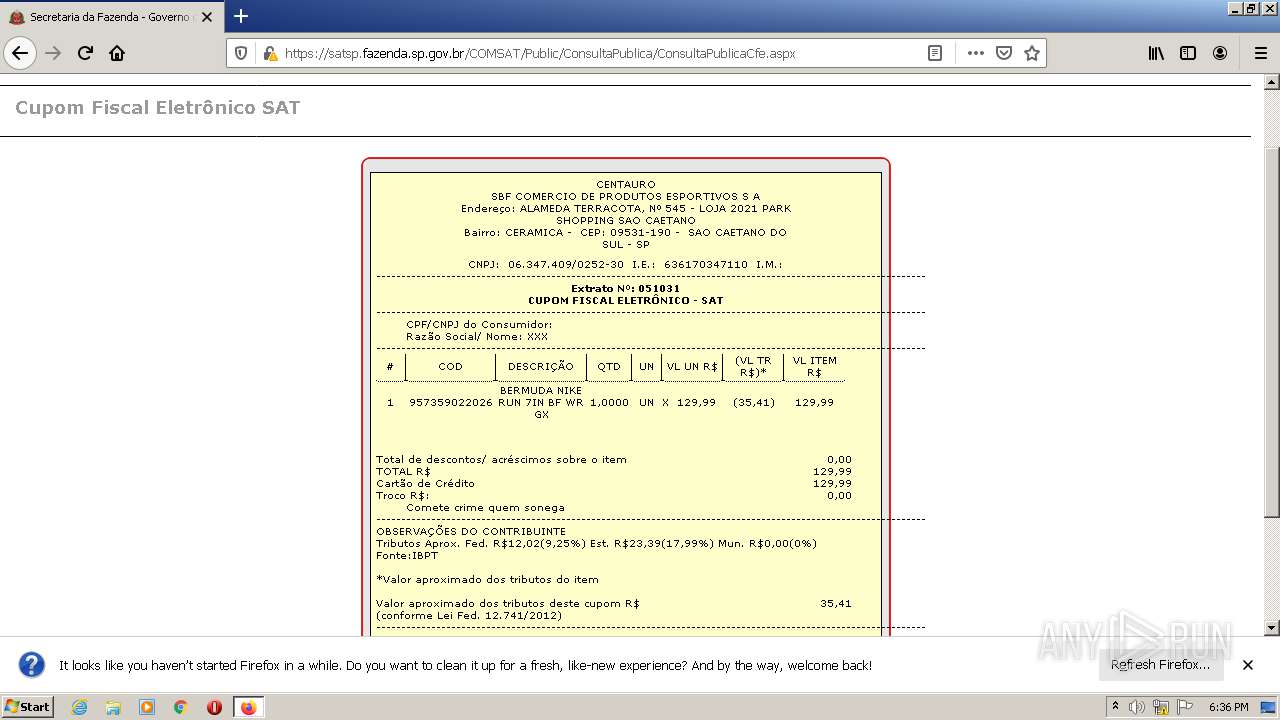This screenshot has width=1280, height=720.
Task: Bookmark this page with star
Action: 1032,53
